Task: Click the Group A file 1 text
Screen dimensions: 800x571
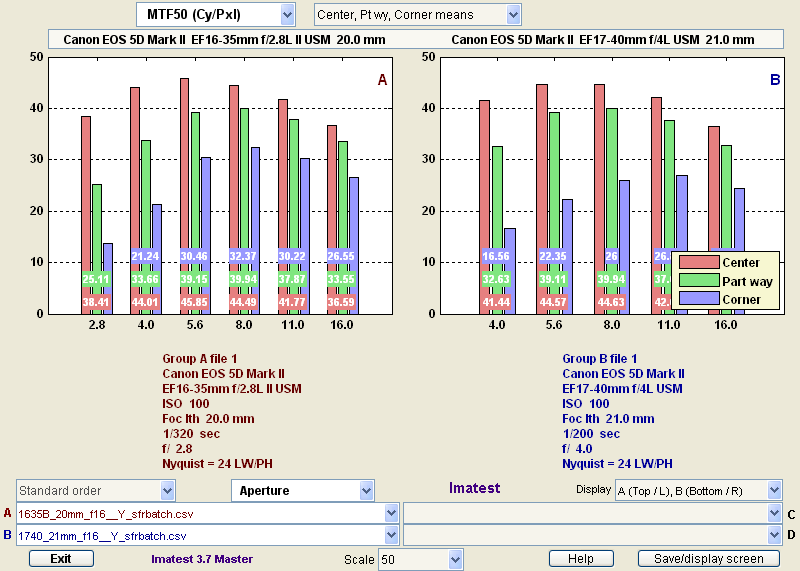Action: 199,359
